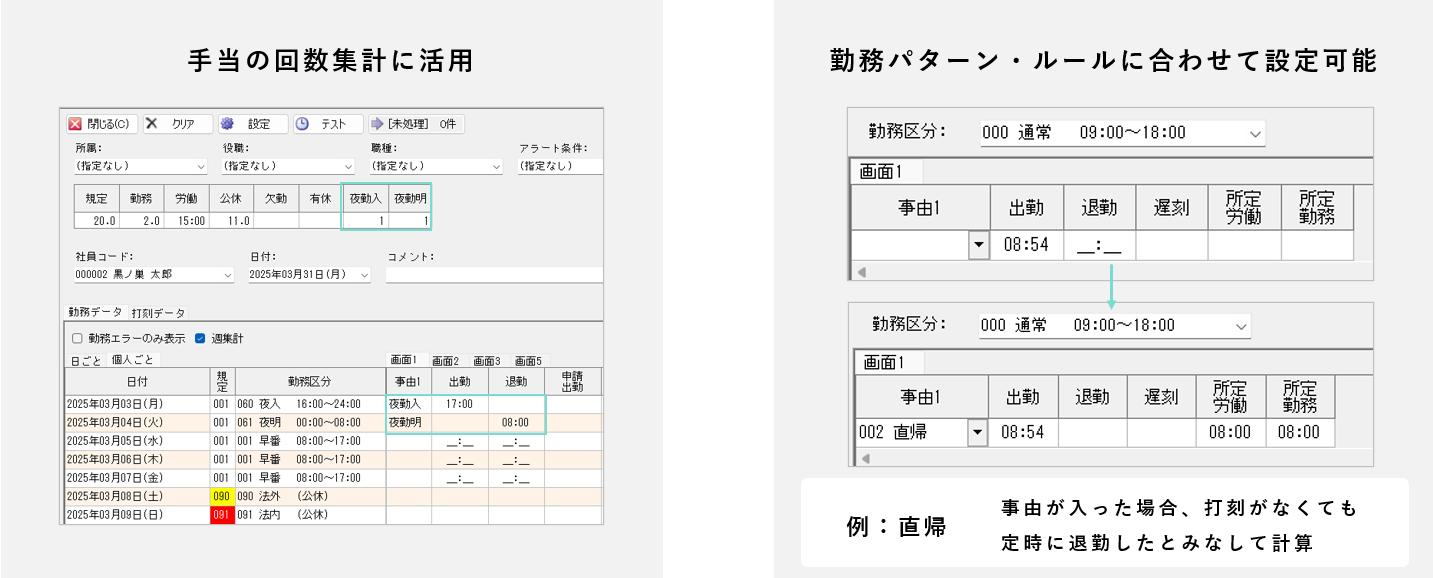Click 夜勤入 cell in 事由1 column

[409, 404]
